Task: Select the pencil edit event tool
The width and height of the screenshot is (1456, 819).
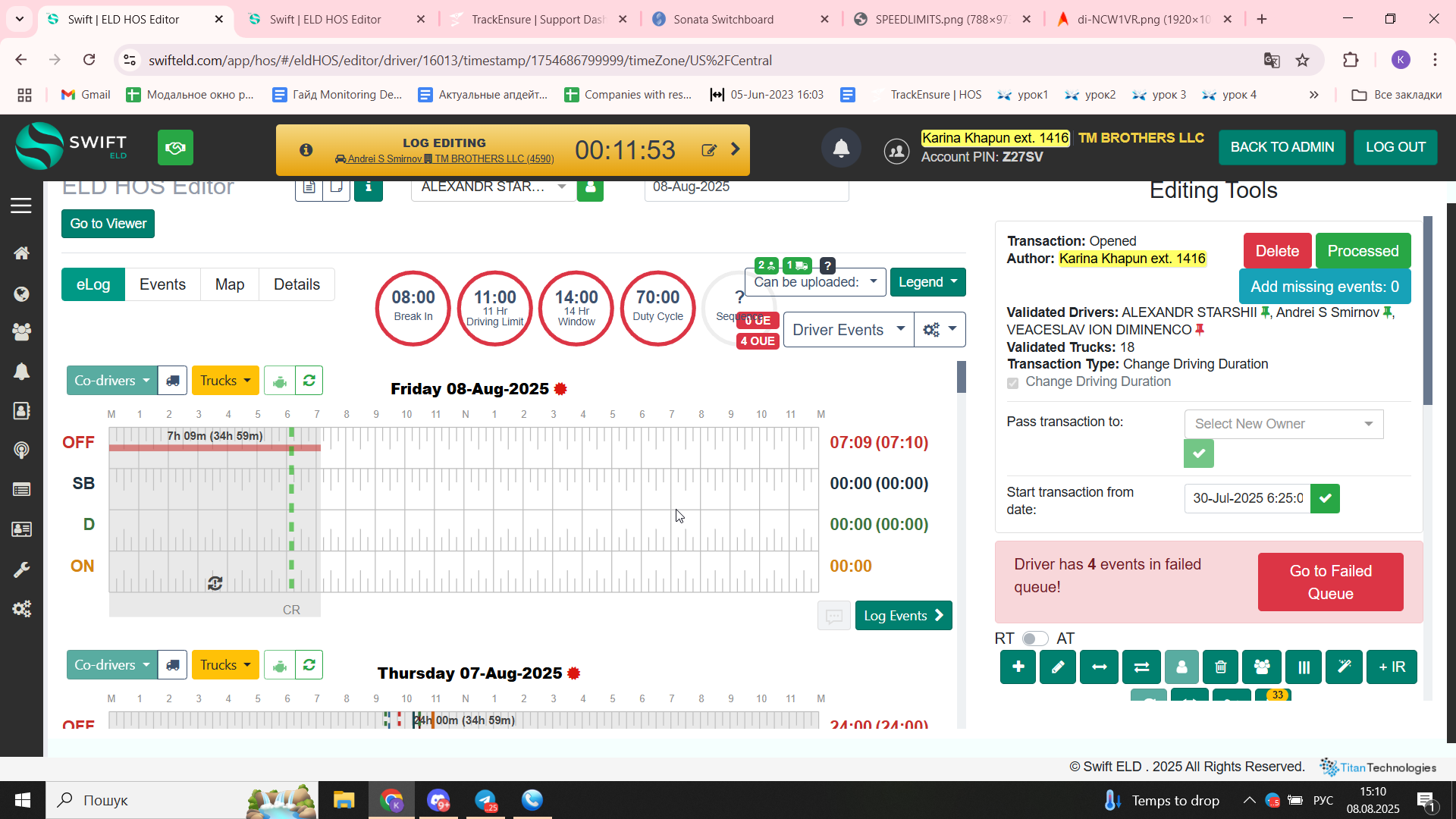Action: (x=1058, y=667)
